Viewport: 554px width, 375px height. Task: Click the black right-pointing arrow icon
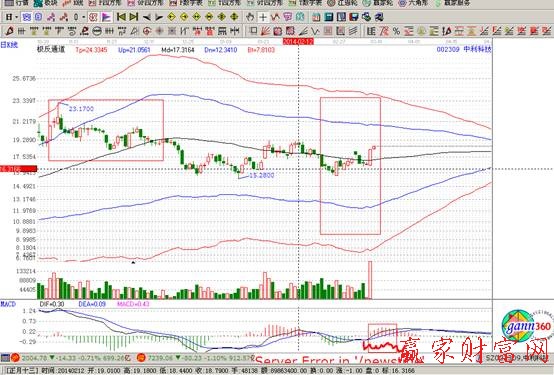tap(159, 17)
